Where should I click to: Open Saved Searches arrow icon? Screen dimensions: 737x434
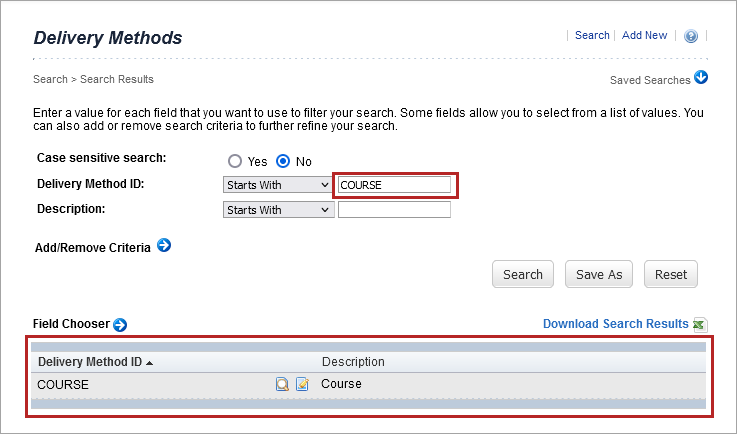pos(701,78)
